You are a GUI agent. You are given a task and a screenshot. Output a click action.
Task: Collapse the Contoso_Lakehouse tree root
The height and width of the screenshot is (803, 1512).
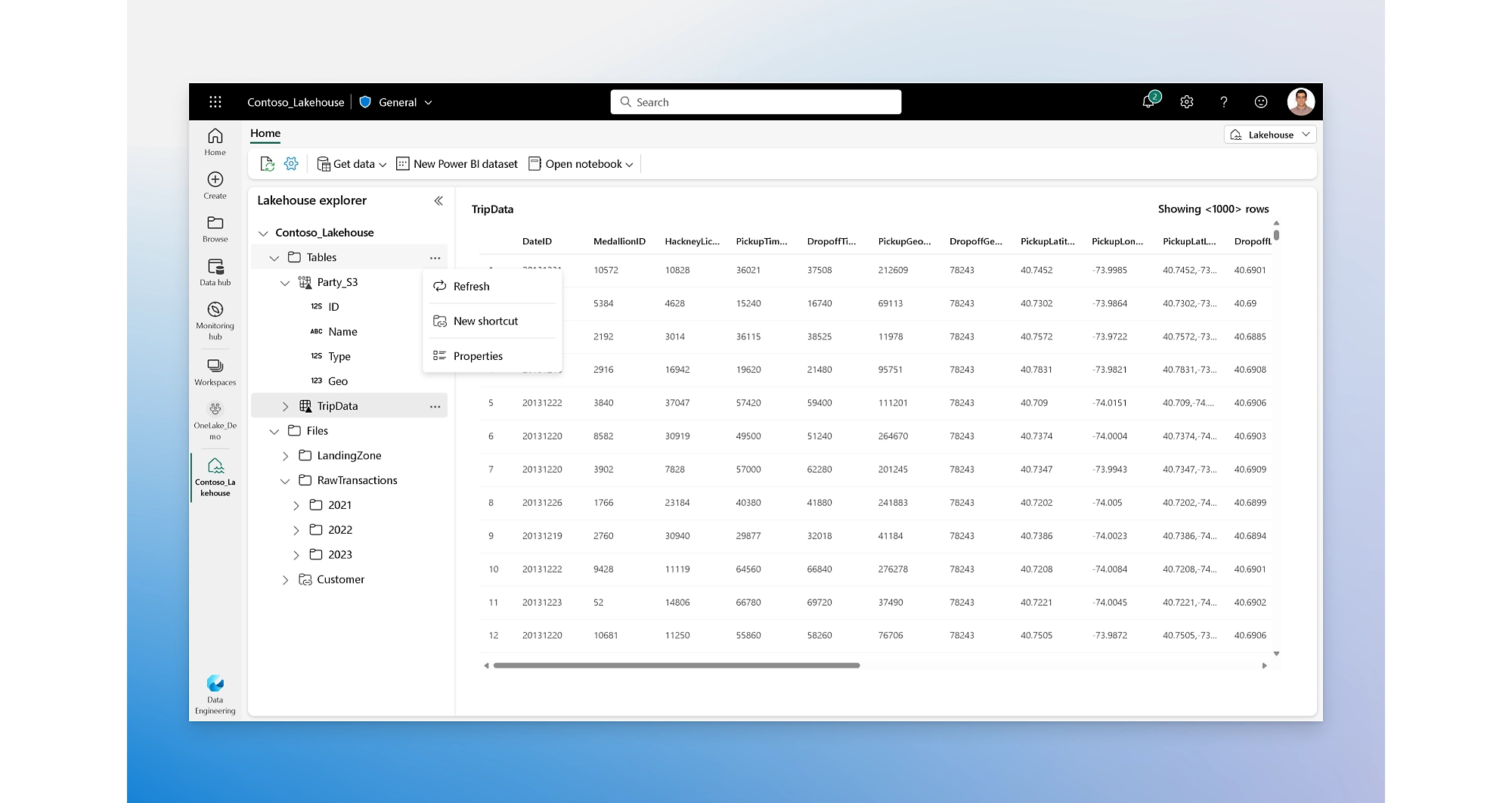pos(263,233)
